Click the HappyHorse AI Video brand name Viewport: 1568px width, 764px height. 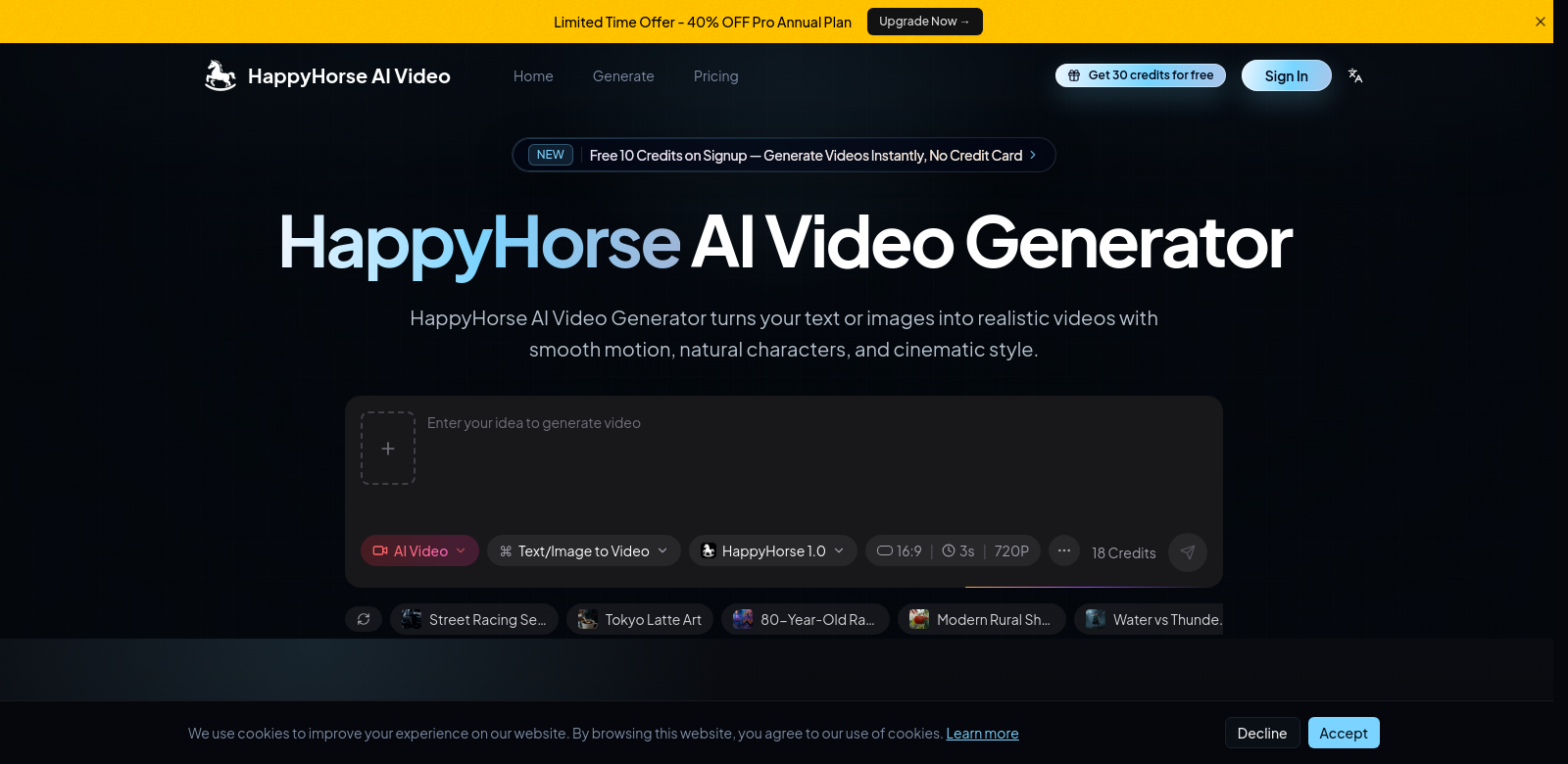click(349, 76)
